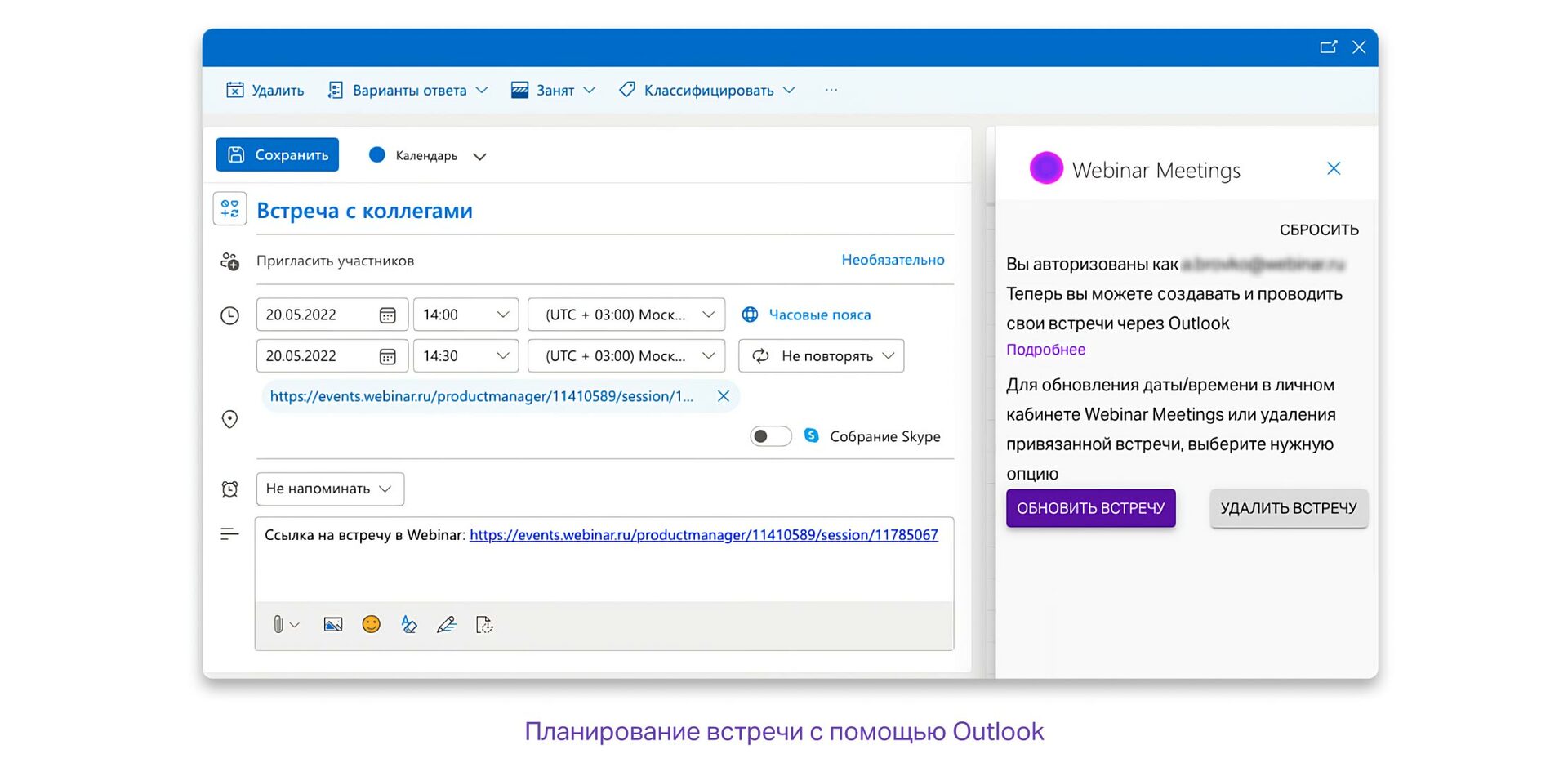
Task: Click the insert picture icon
Action: tap(333, 625)
